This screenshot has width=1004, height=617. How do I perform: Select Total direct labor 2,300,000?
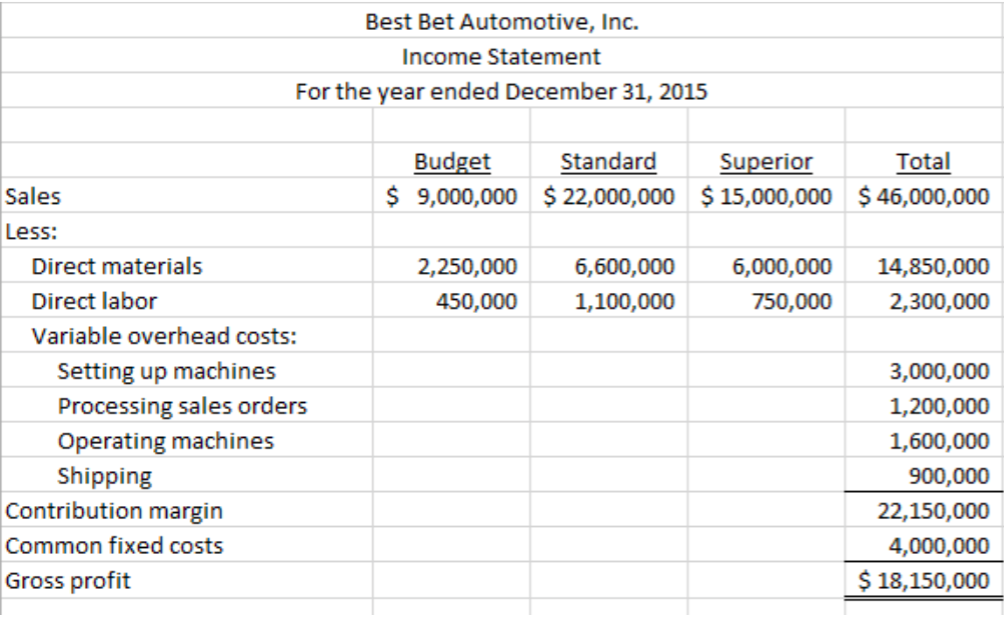(x=940, y=301)
